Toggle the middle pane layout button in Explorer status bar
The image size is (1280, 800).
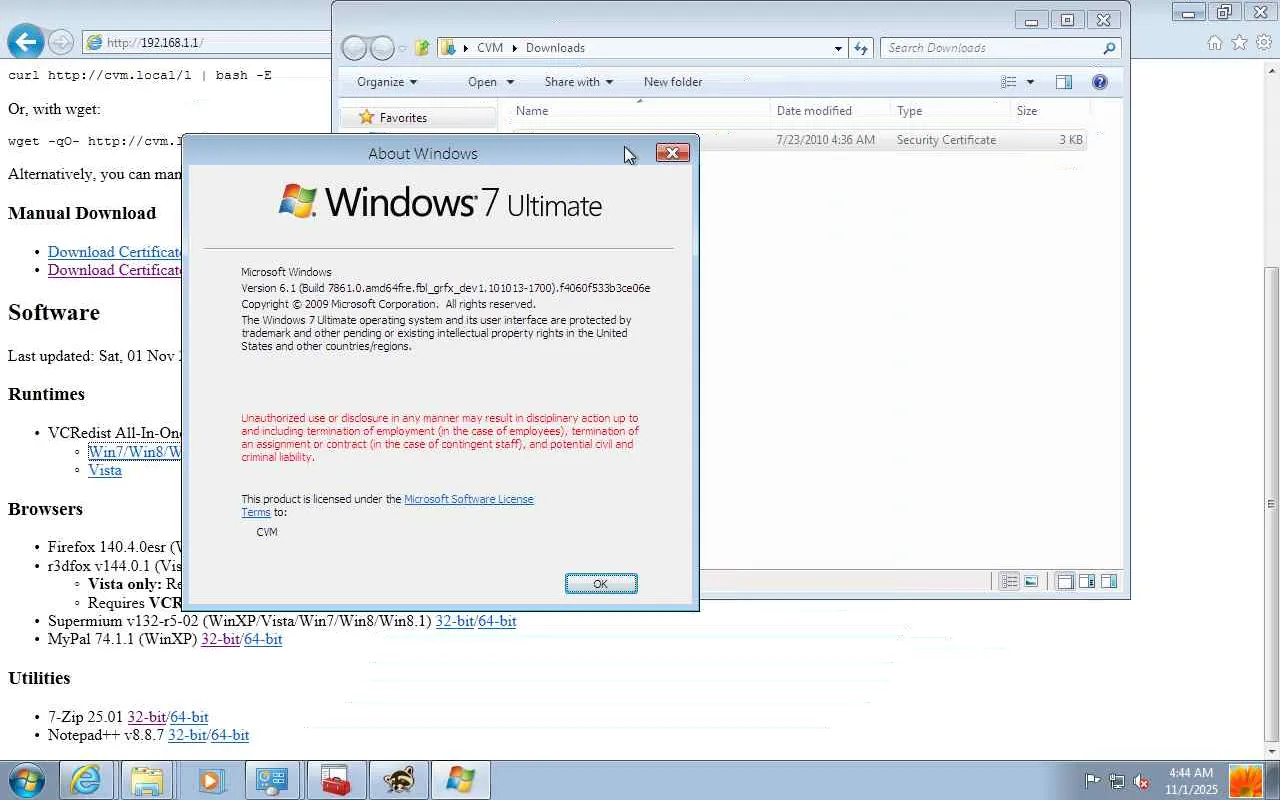coord(1087,581)
